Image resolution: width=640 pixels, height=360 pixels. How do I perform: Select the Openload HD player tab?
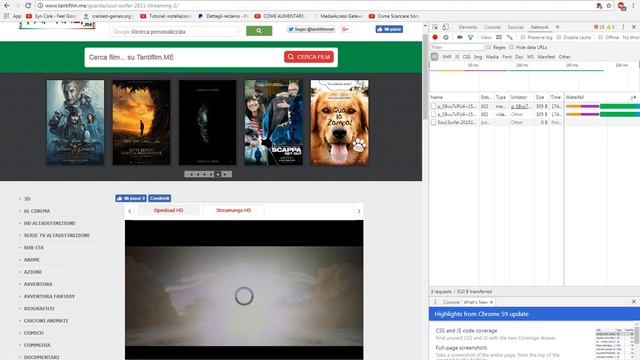tap(168, 211)
